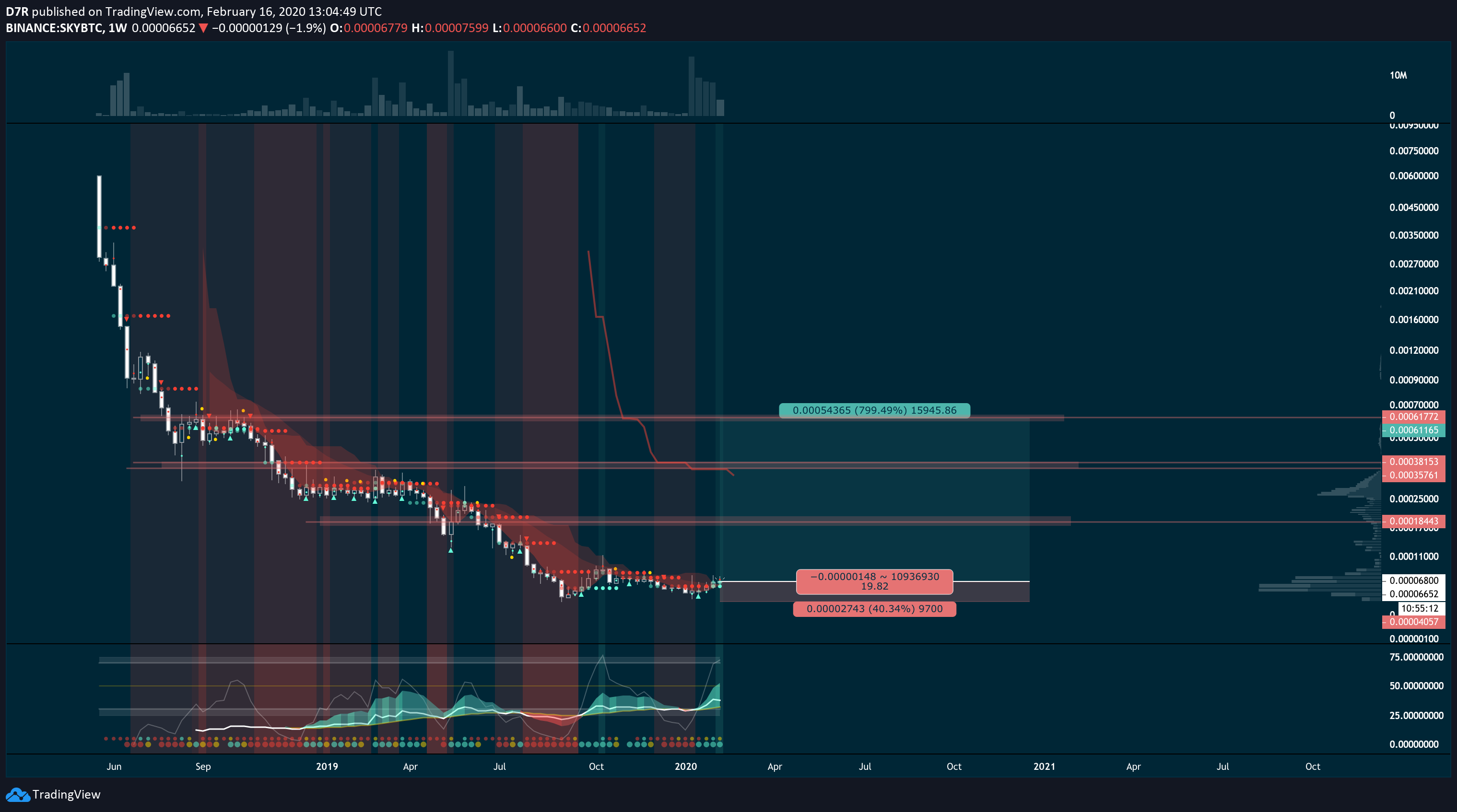Viewport: 1457px width, 812px height.
Task: Click the high value 0.00007599
Action: (x=457, y=28)
